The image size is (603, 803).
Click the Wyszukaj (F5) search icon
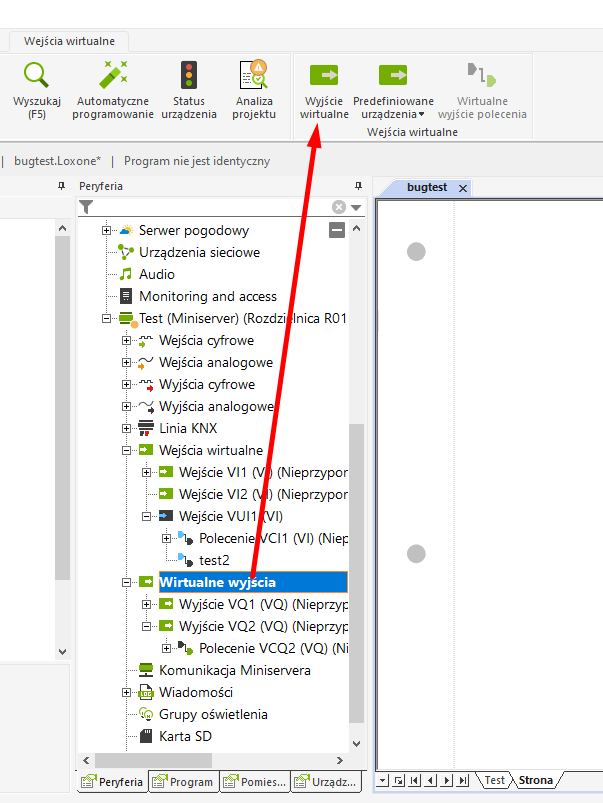[x=37, y=76]
